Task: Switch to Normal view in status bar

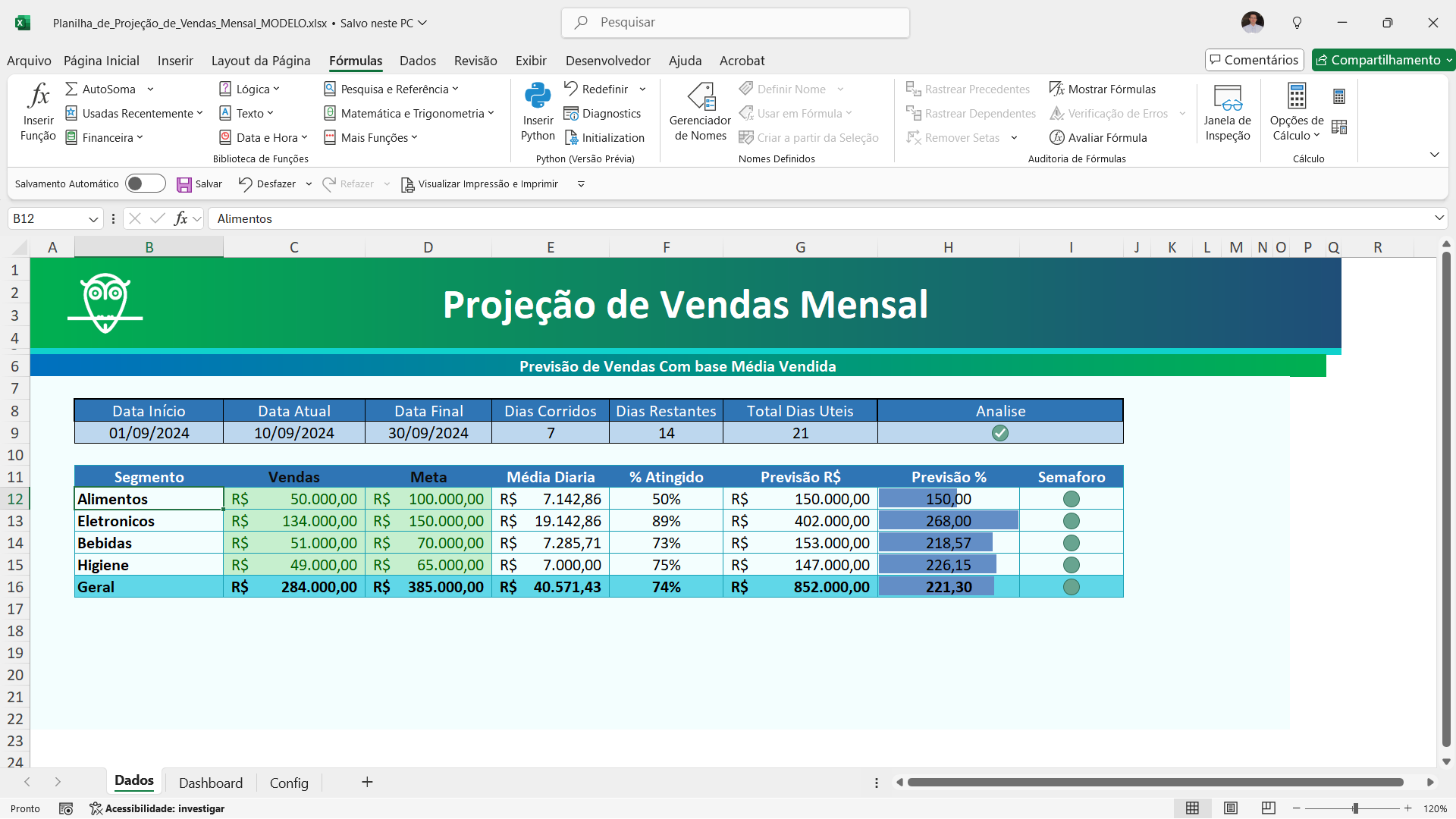Action: (1192, 808)
